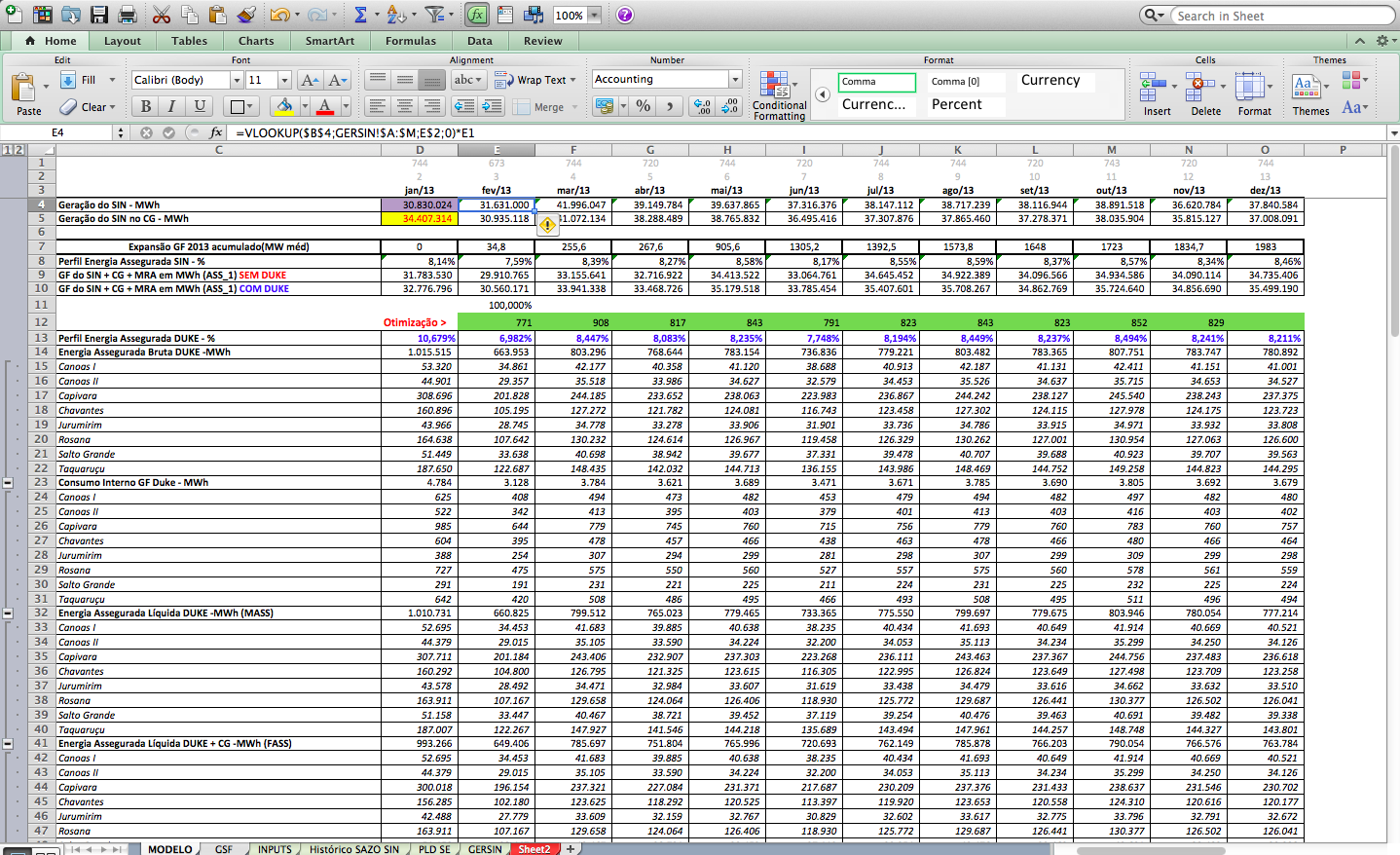The width and height of the screenshot is (1400, 855).
Task: Apply yellow fill color to the cell
Action: click(x=283, y=106)
